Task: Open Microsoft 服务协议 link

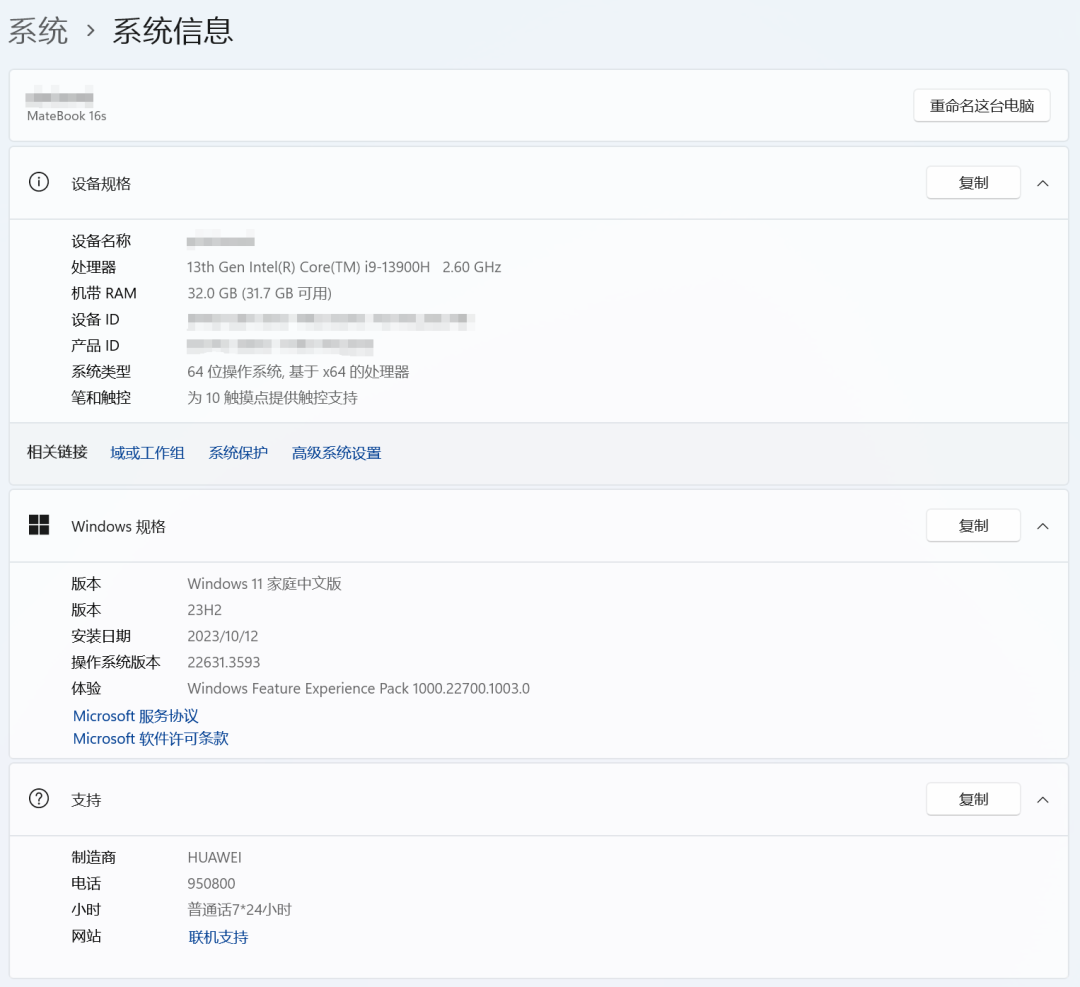Action: tap(136, 716)
